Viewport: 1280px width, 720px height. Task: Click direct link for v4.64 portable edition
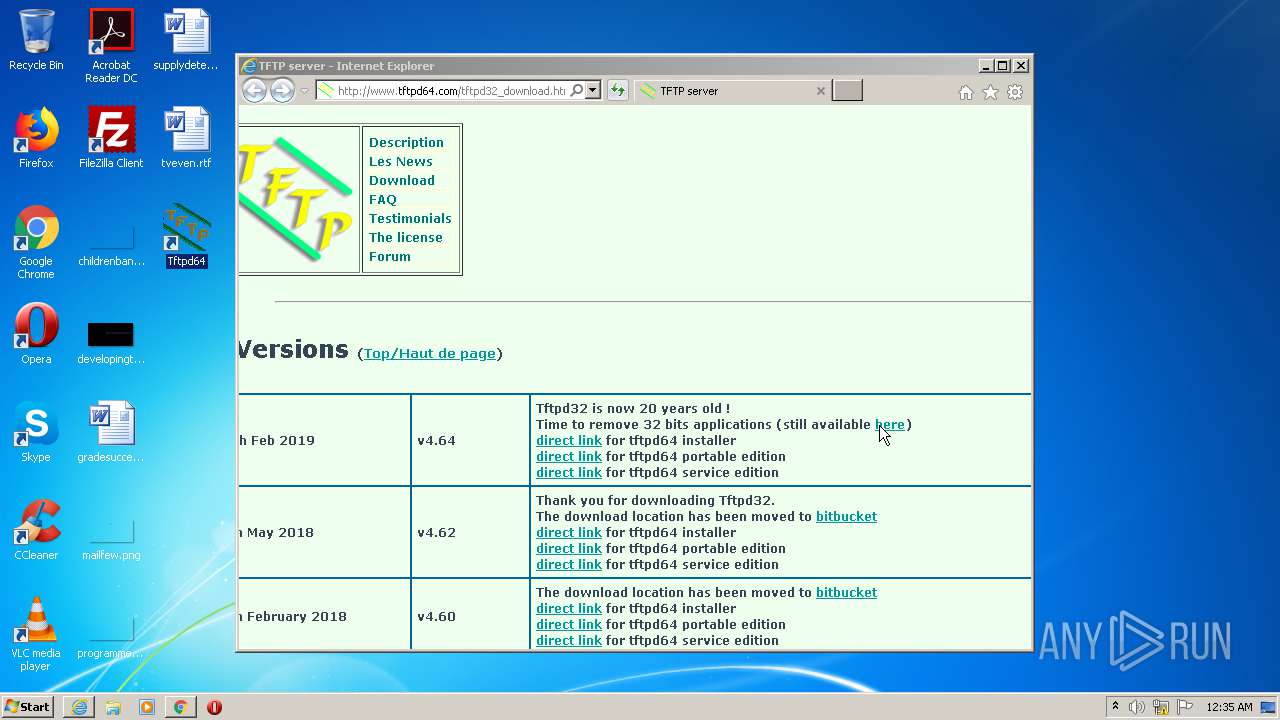[x=569, y=456]
